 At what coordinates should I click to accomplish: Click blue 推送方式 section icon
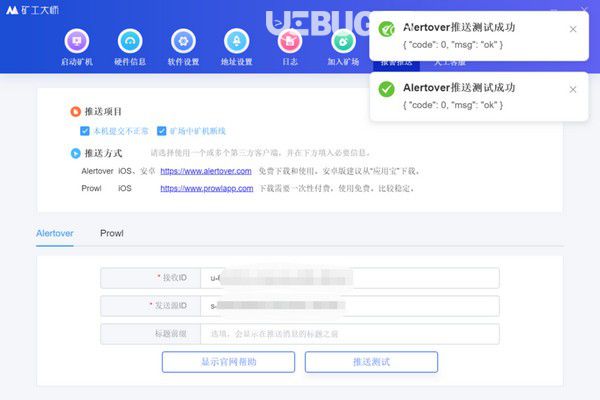click(75, 153)
